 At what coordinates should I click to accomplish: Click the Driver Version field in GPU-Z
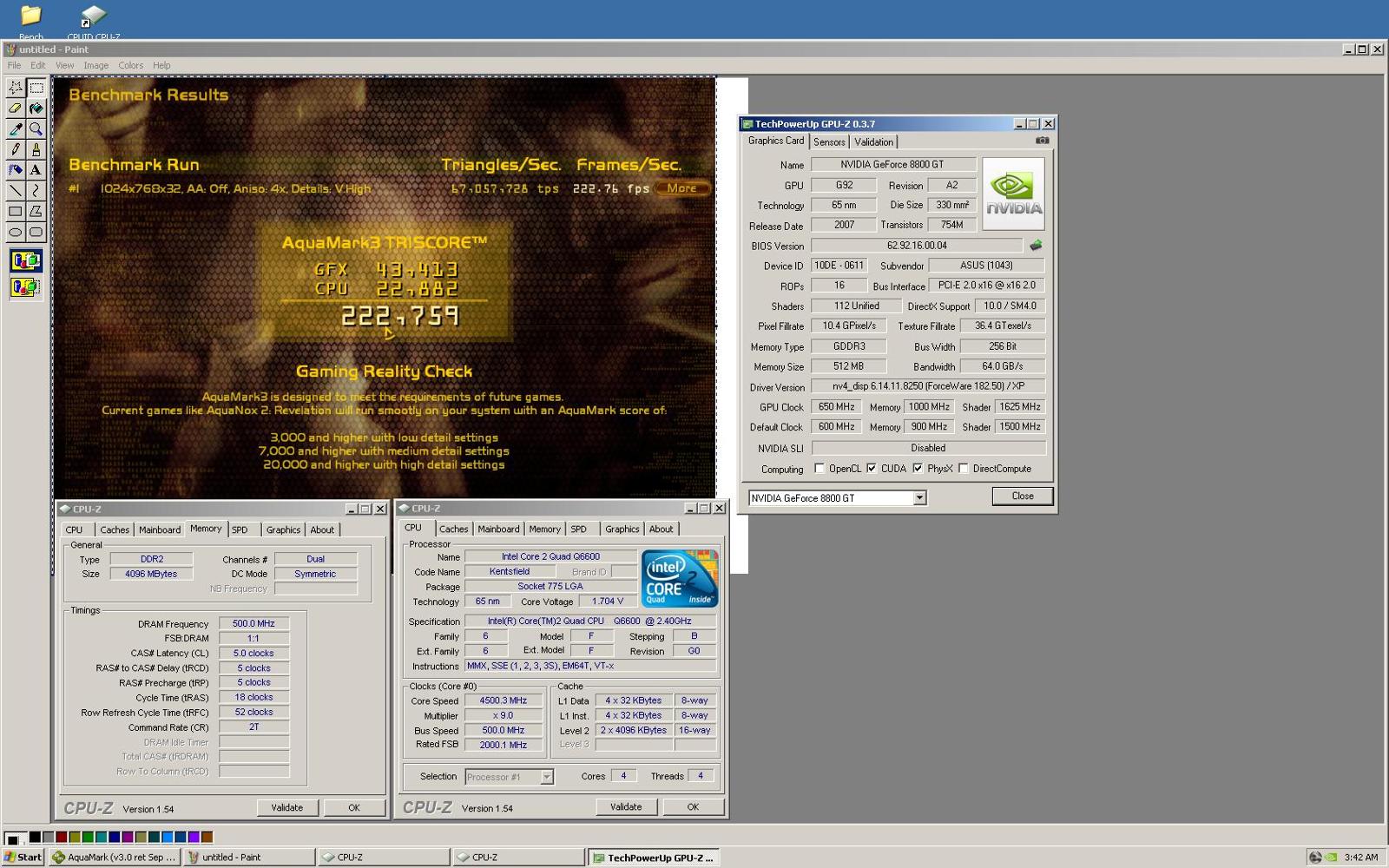click(x=927, y=386)
